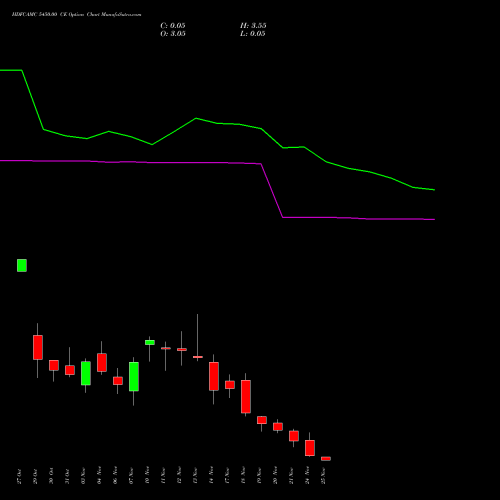This screenshot has height=500, width=500.
Task: Click the '31 Oct' date label
Action: (67, 476)
